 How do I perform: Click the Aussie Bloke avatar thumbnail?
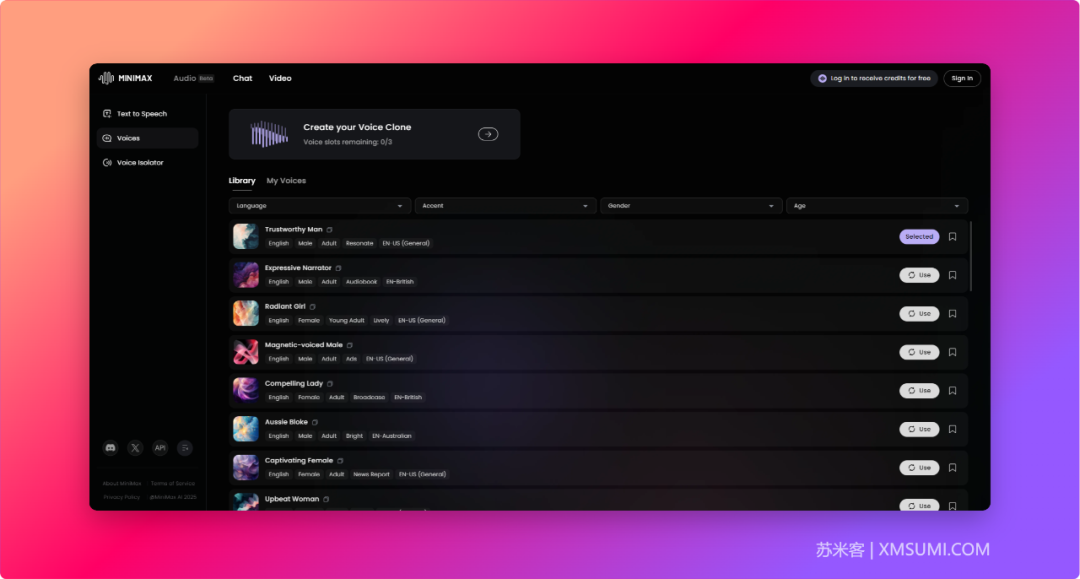pos(246,430)
